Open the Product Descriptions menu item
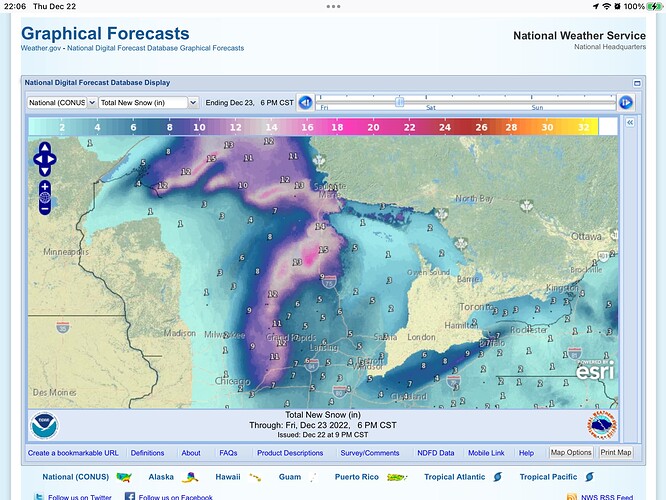 (x=290, y=453)
